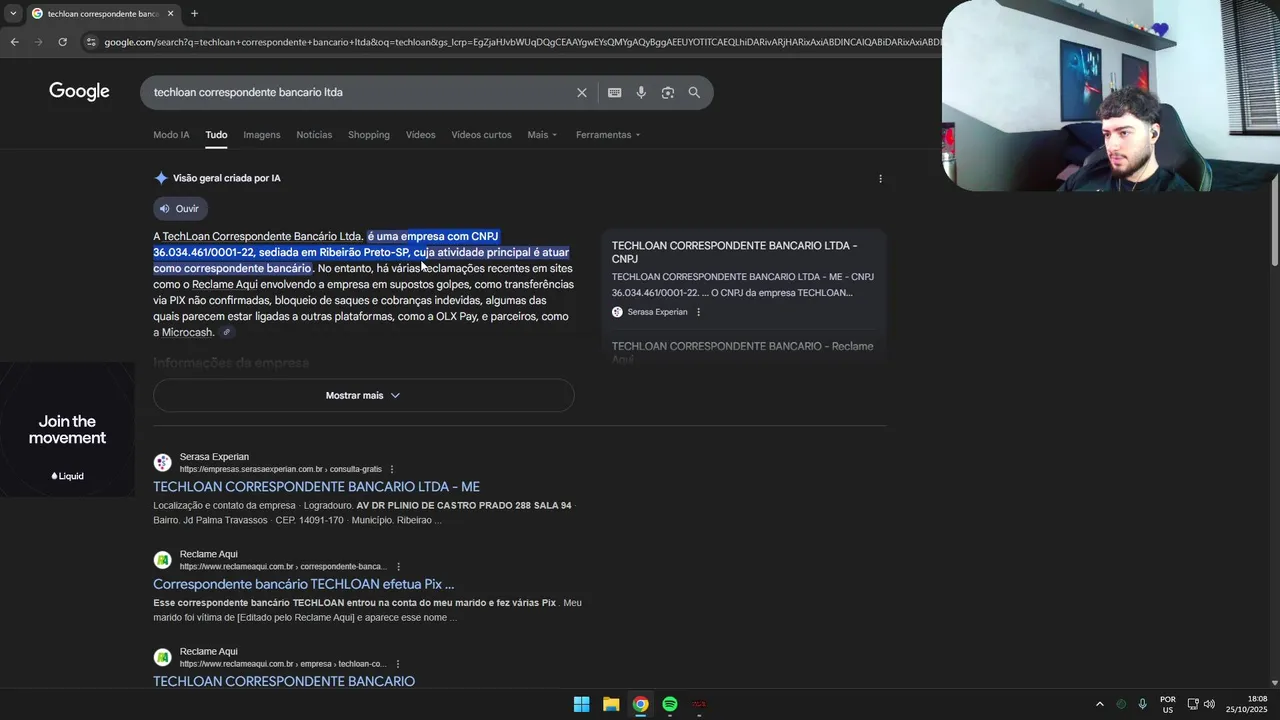1280x720 pixels.
Task: Reload the page
Action: pos(62,42)
